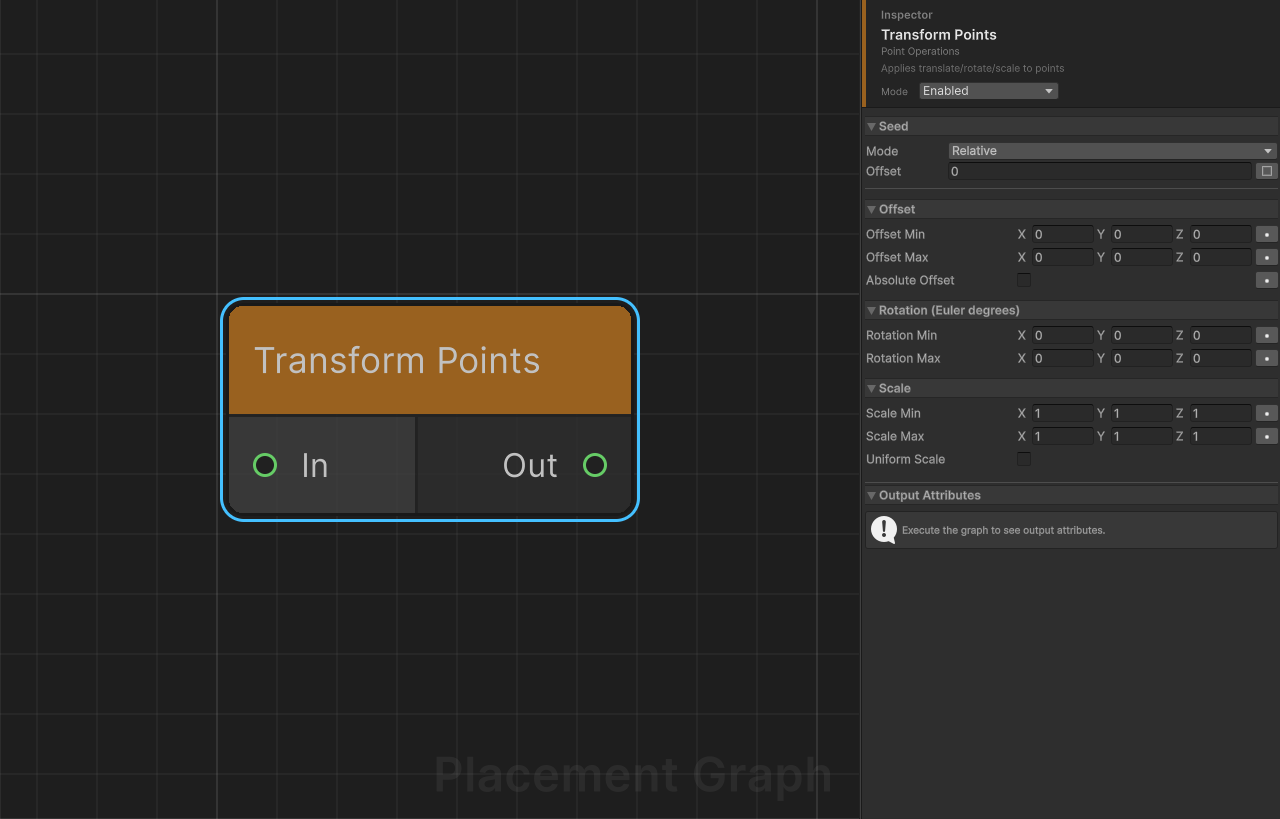This screenshot has width=1280, height=819.
Task: Open the Seed Mode dropdown showing Relative
Action: click(x=1112, y=151)
